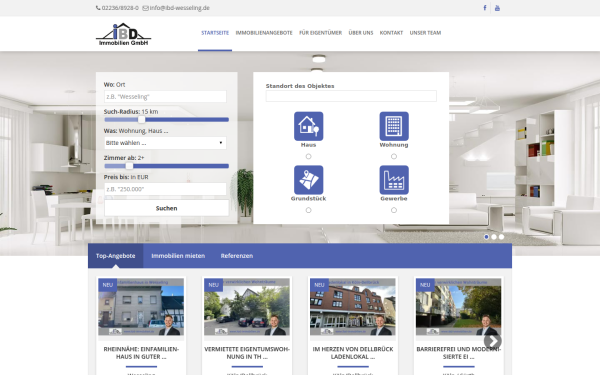Click the Zimmer ab slider handle
Screen dimensions: 600x375
(129, 166)
